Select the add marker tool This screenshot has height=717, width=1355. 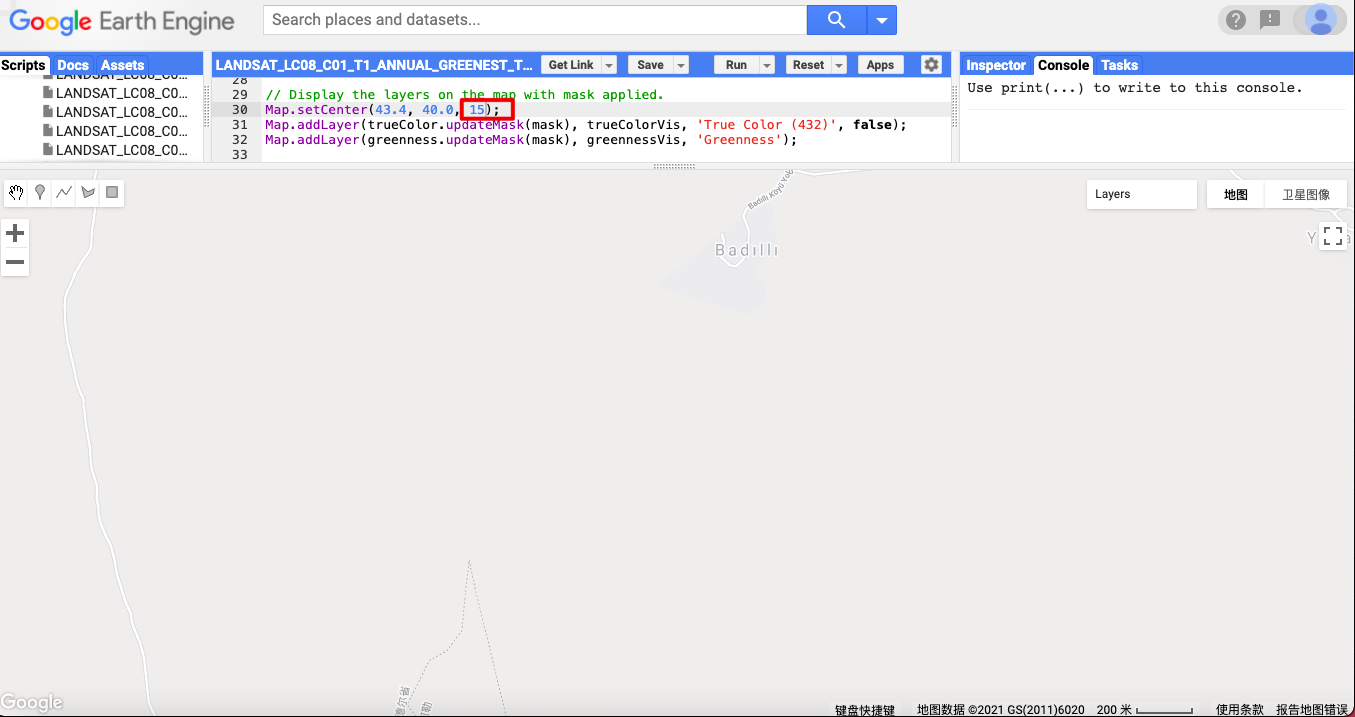pos(40,192)
